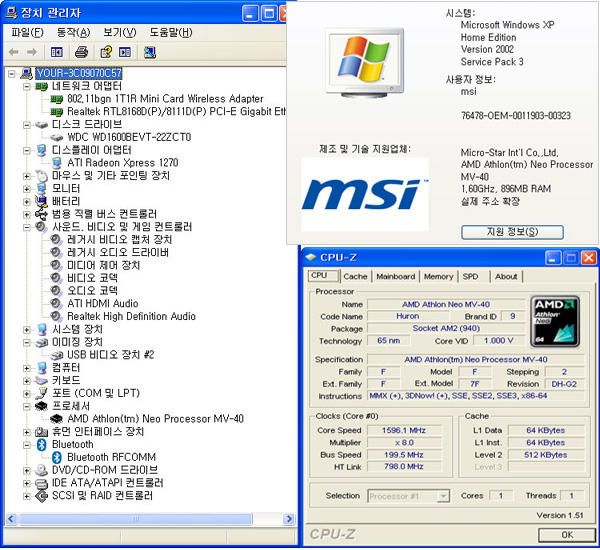600x550 pixels.
Task: Click the Level 2 cache value 512 KBytes
Action: point(545,455)
